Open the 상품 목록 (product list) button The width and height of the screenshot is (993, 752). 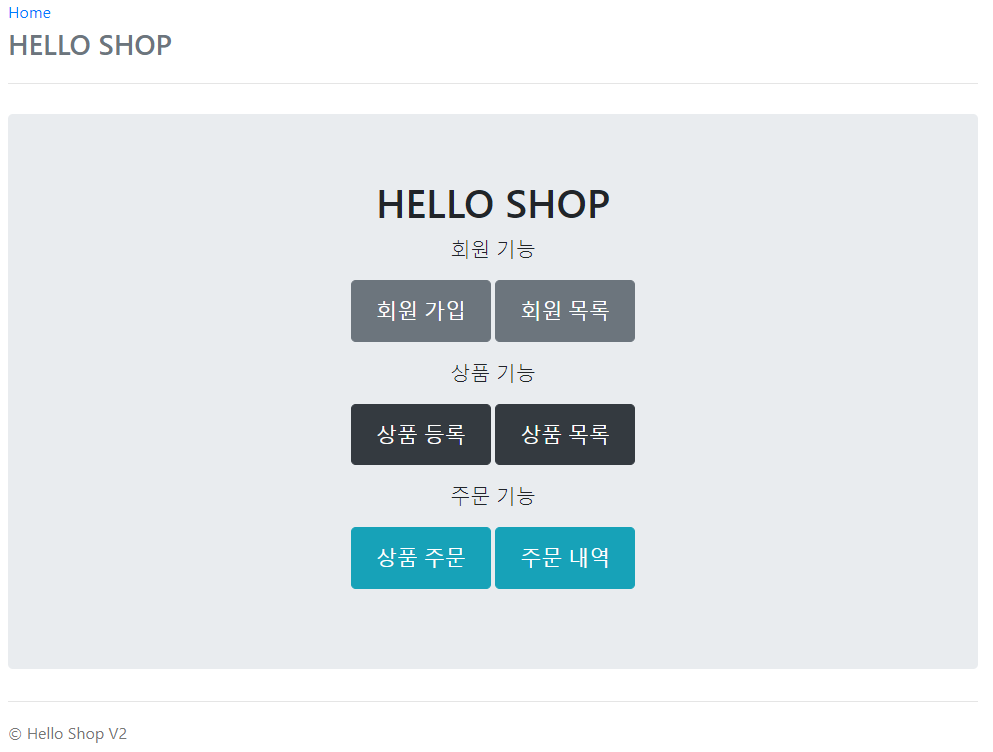564,434
